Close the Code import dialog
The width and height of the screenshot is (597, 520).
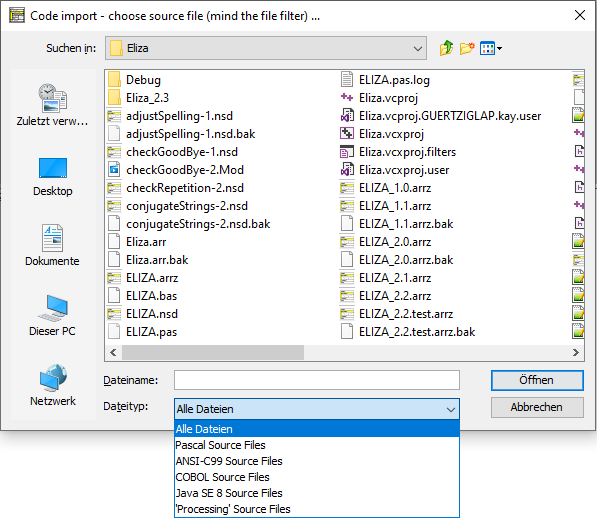pos(579,15)
